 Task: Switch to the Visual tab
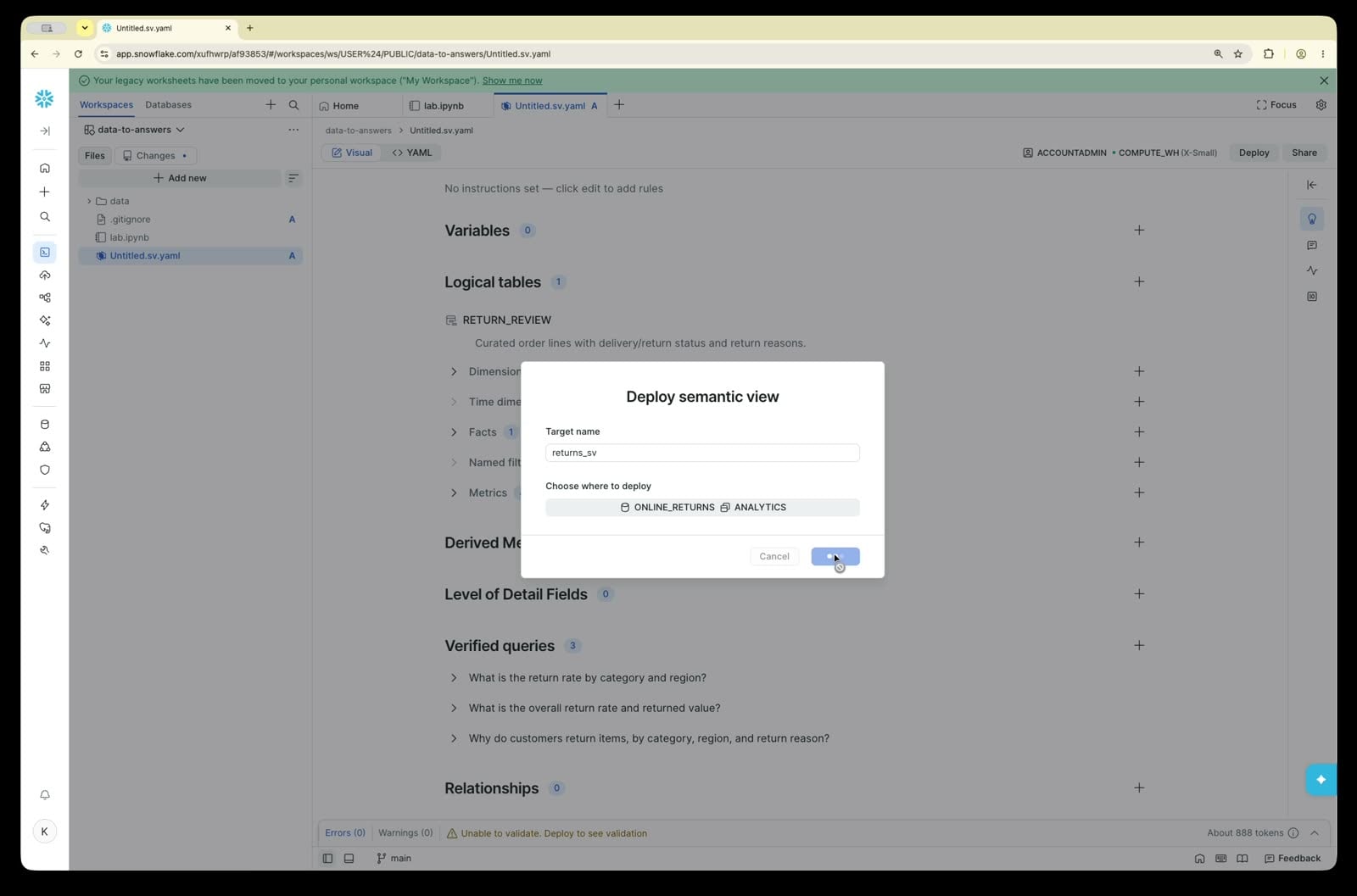(352, 153)
